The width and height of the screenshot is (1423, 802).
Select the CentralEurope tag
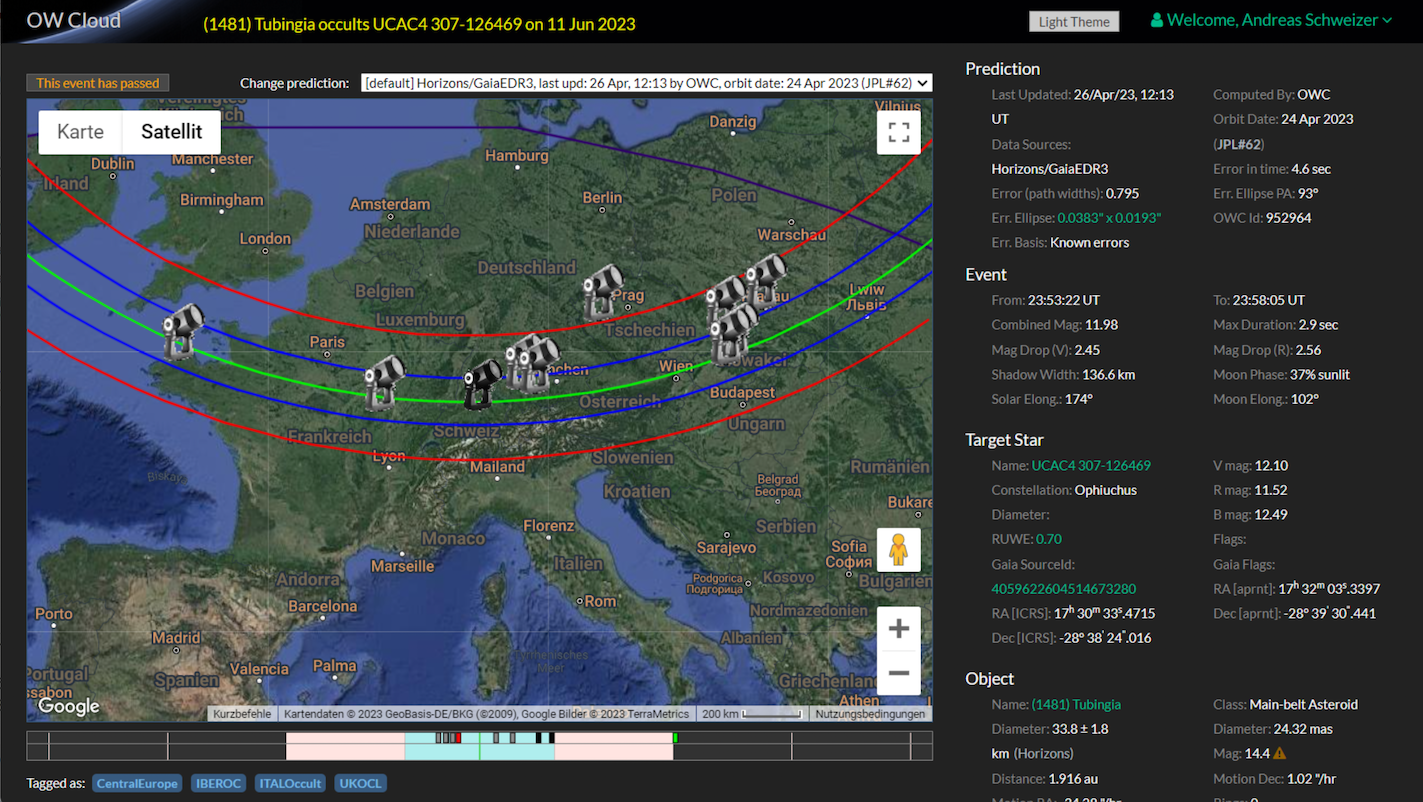(138, 783)
